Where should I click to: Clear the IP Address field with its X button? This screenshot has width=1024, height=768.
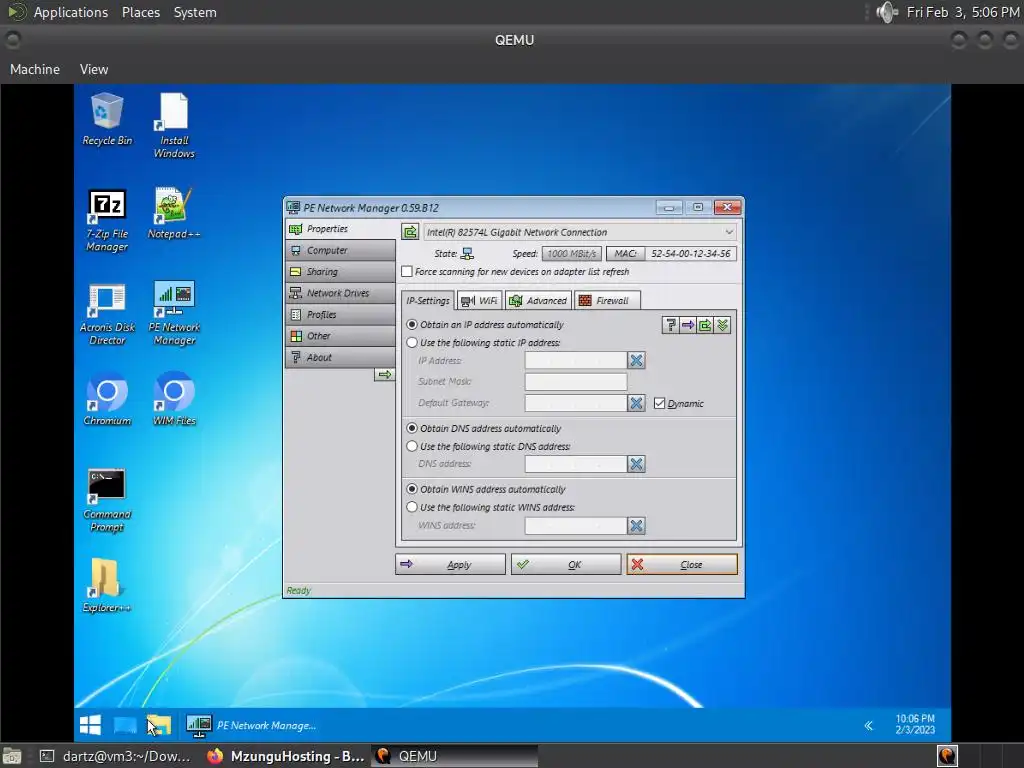click(x=636, y=360)
